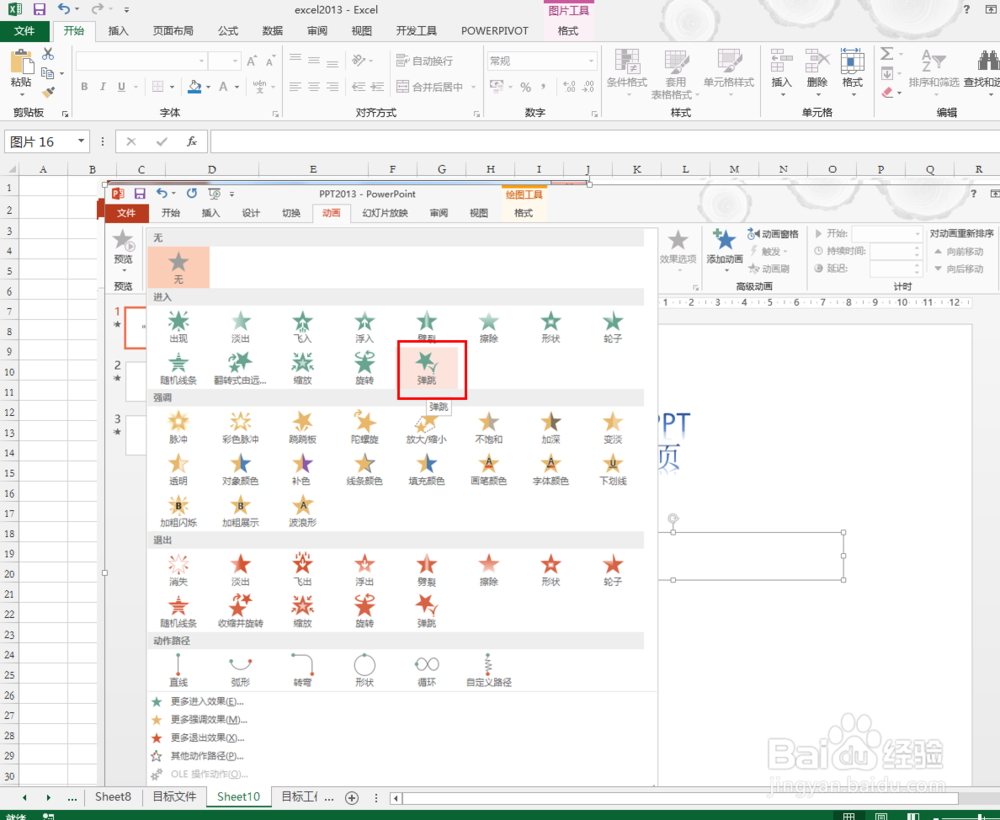Viewport: 1000px width, 820px height.
Task: Open 条件格式 dropdown
Action: 627,74
